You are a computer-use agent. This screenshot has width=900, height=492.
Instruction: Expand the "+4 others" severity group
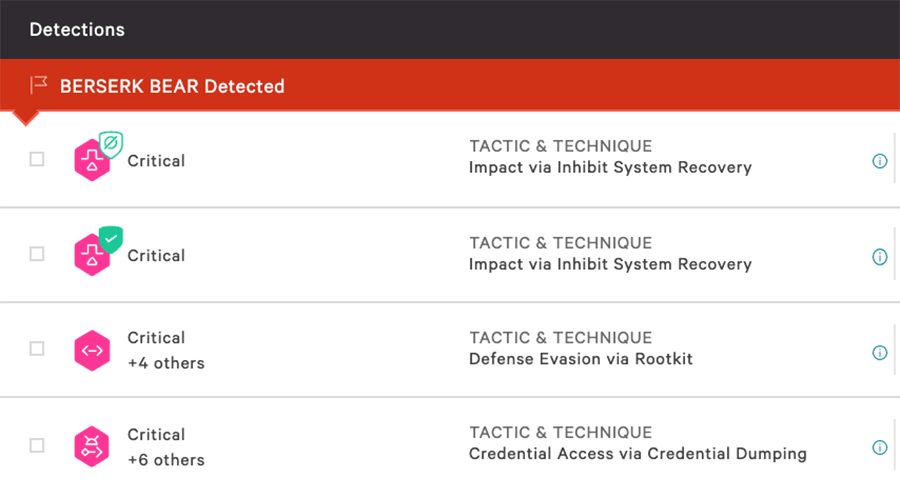coord(166,363)
